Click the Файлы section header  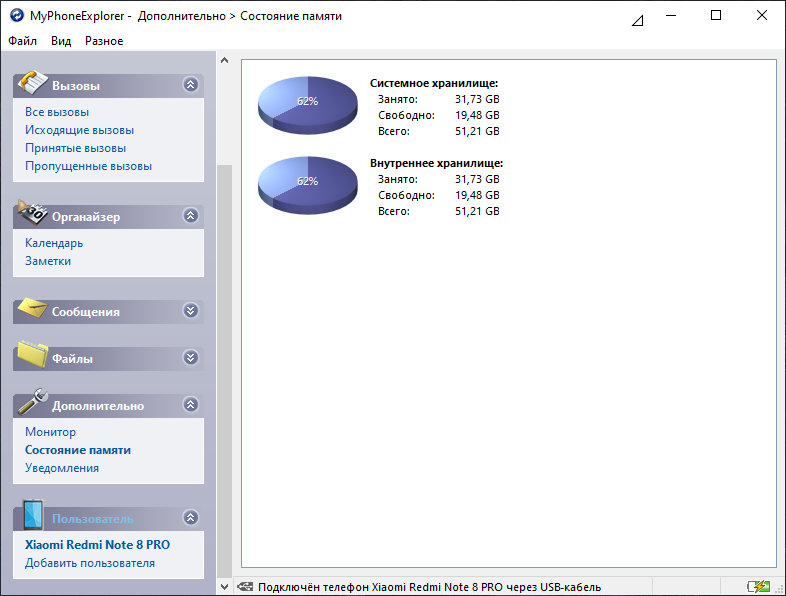(108, 358)
